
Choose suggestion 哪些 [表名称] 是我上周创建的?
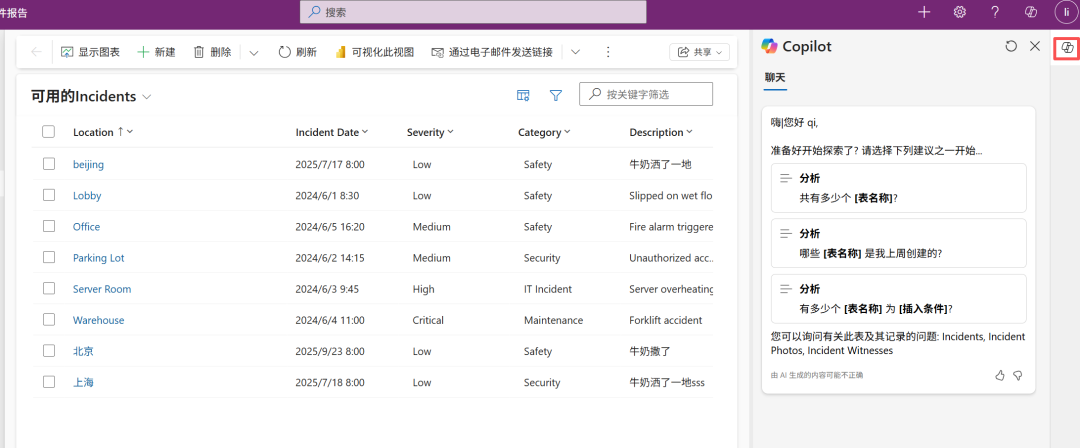click(x=899, y=243)
